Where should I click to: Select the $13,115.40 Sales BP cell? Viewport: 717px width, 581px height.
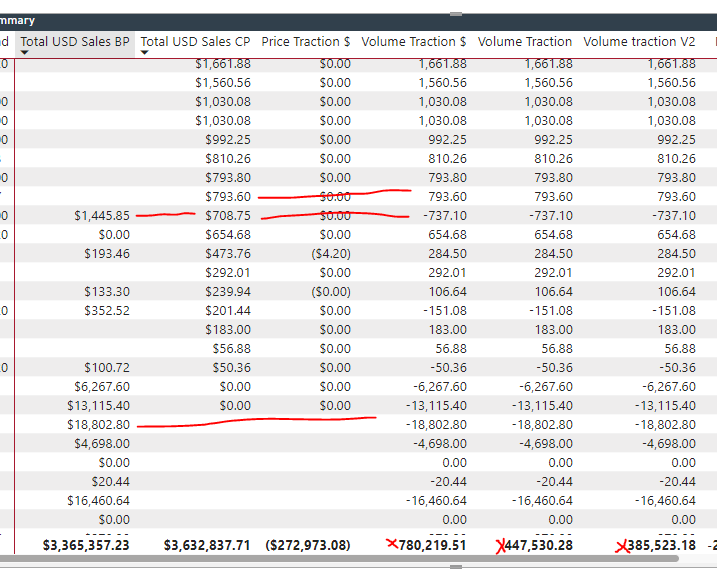(x=98, y=406)
